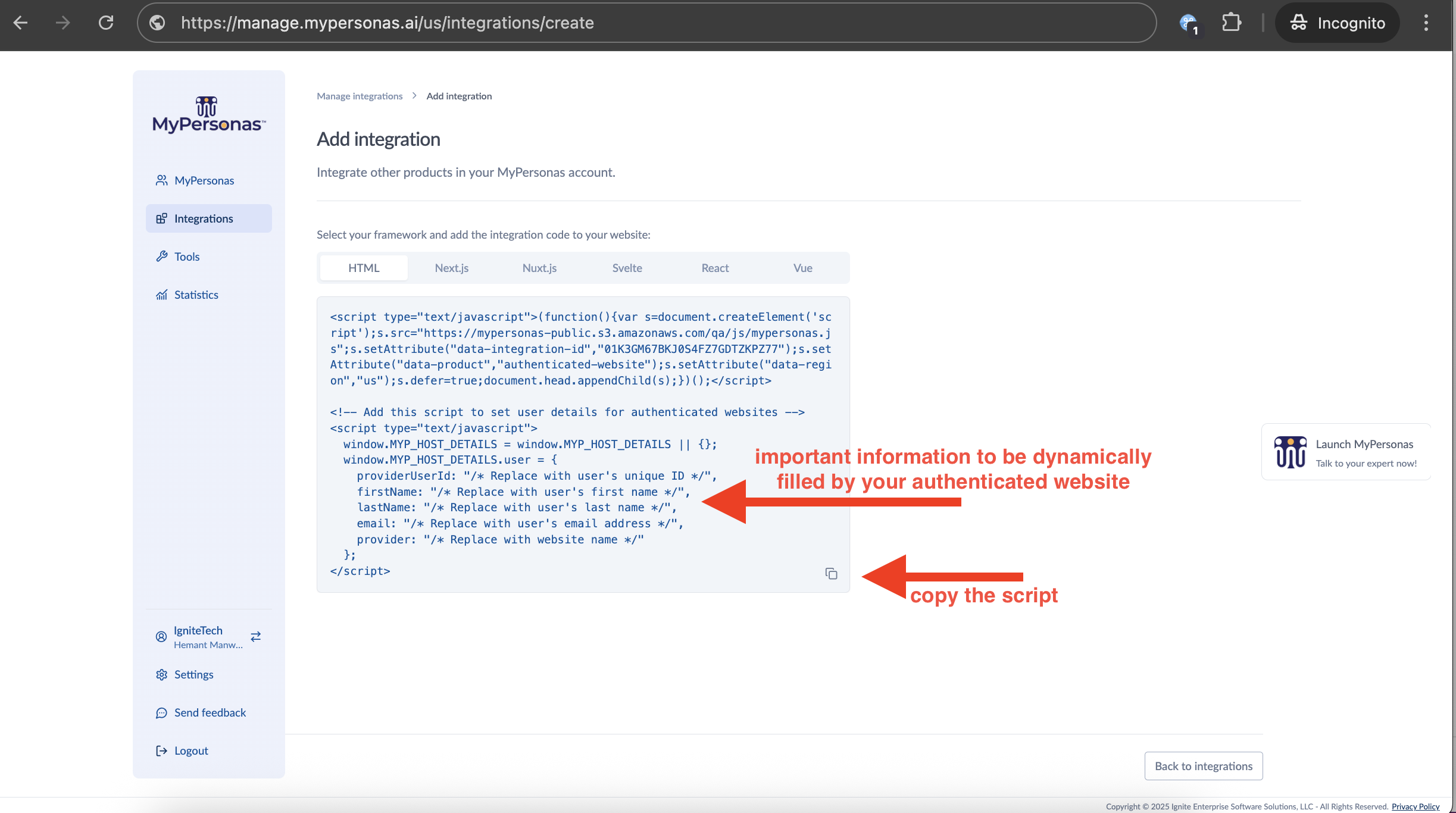
Task: Open the Privacy Policy link
Action: tap(1416, 806)
